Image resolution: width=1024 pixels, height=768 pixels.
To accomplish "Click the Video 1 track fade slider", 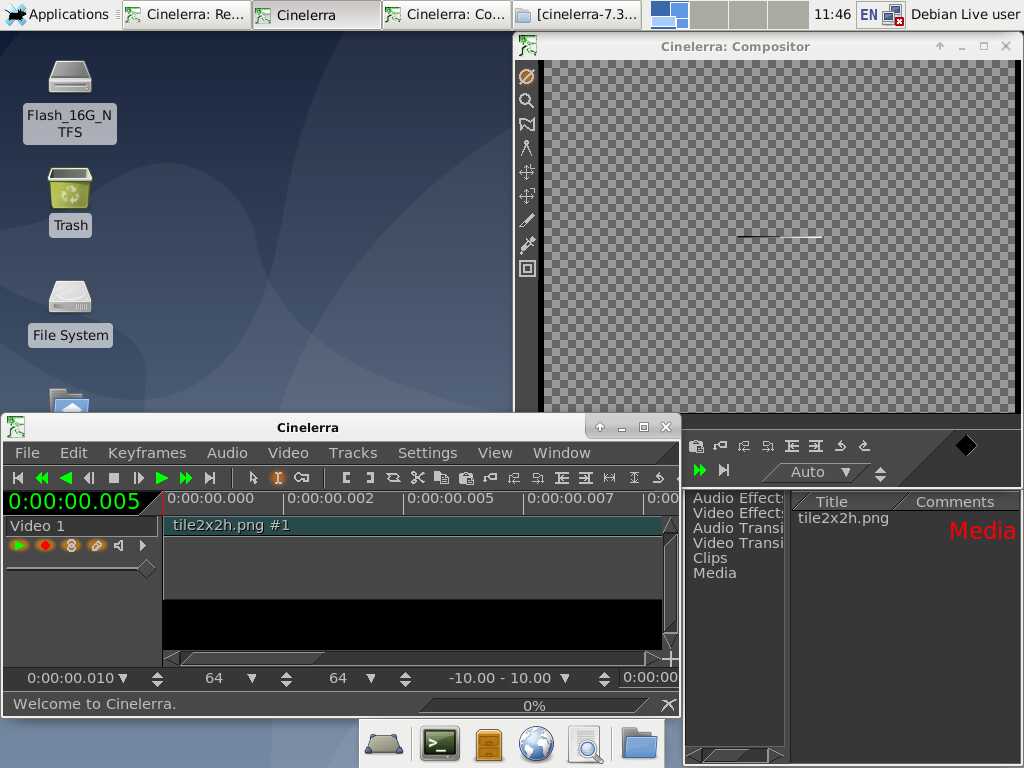I will [x=146, y=568].
